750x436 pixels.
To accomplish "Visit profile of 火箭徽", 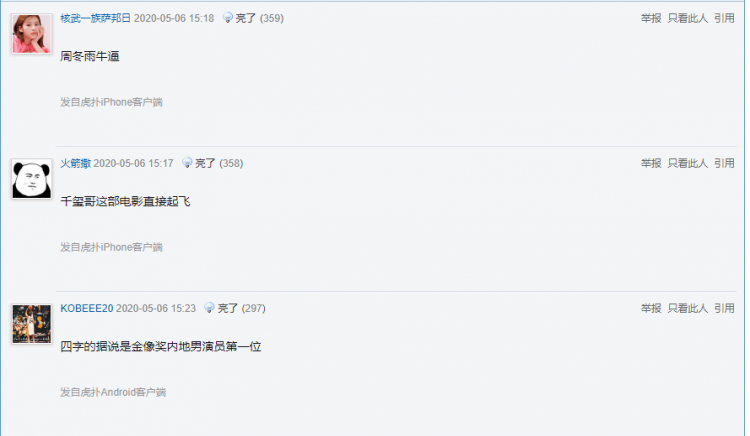I will pos(75,163).
